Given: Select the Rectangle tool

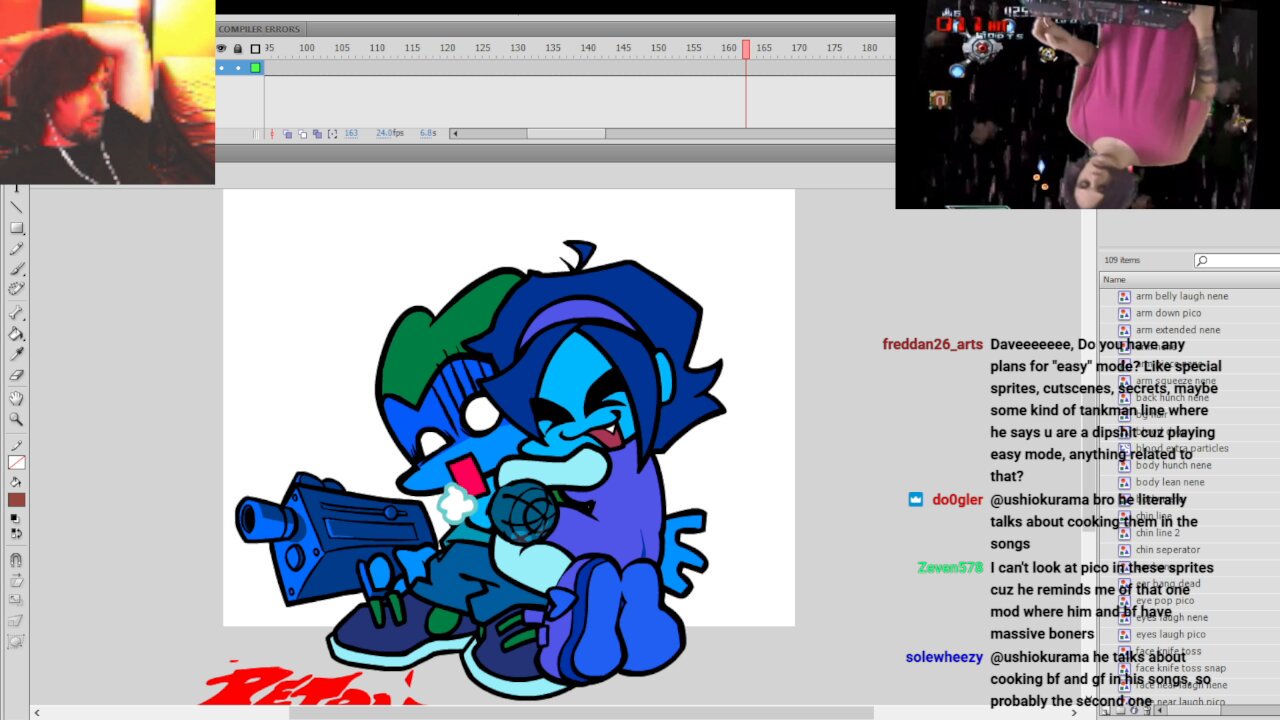Looking at the screenshot, I should point(16,228).
